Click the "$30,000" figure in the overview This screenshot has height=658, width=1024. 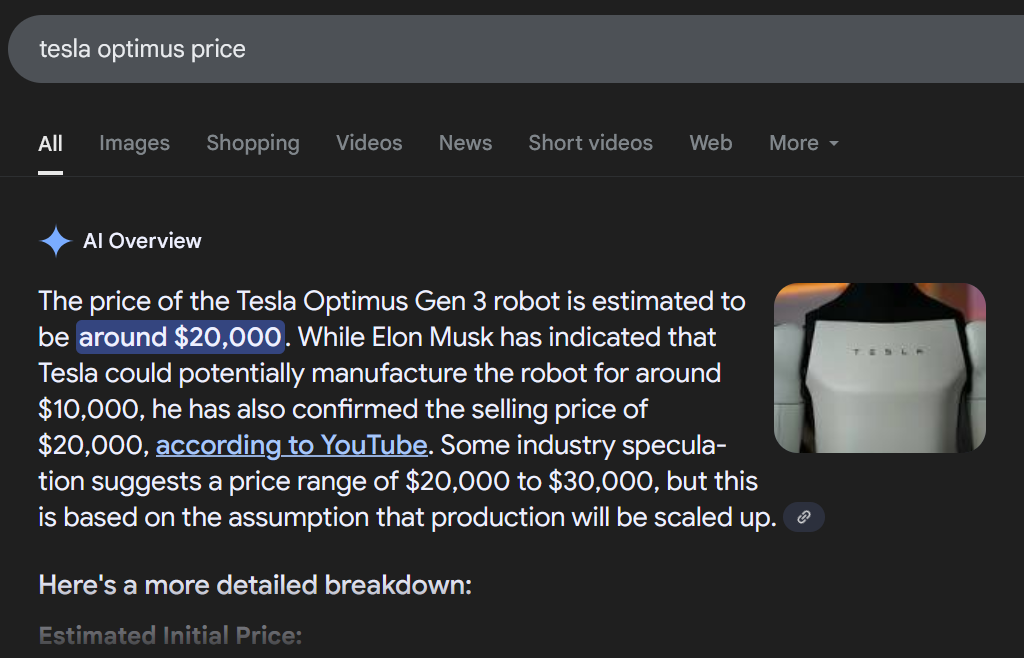click(x=603, y=480)
